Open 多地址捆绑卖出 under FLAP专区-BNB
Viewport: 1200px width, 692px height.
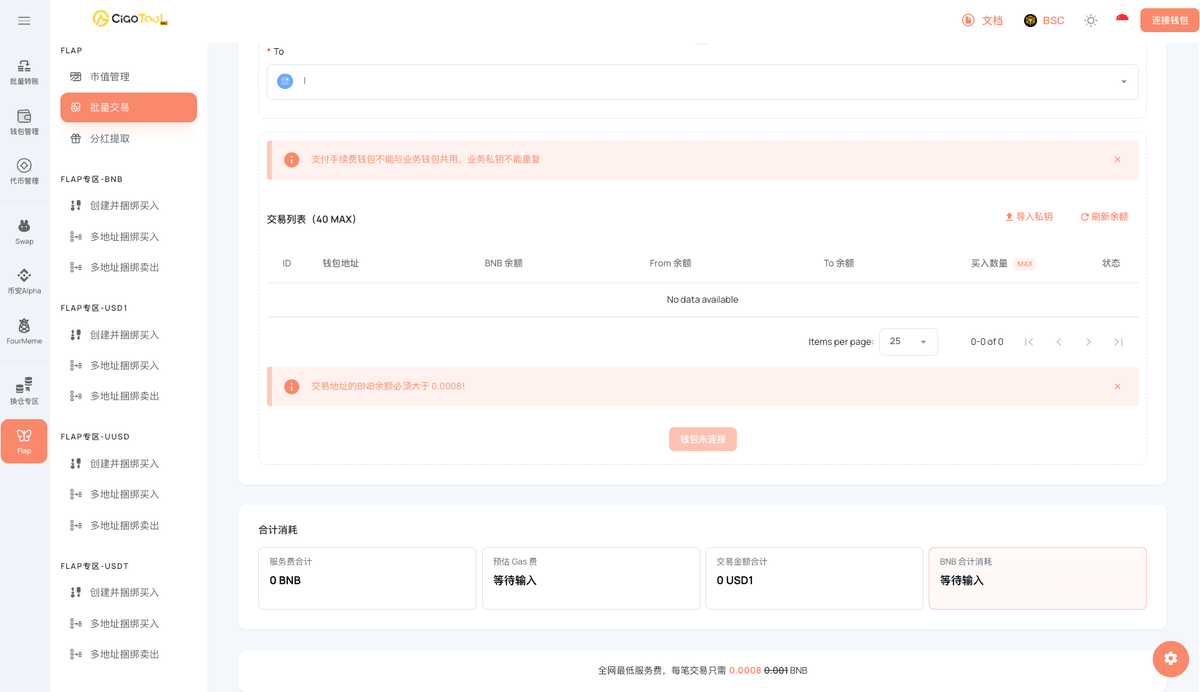[x=128, y=268]
